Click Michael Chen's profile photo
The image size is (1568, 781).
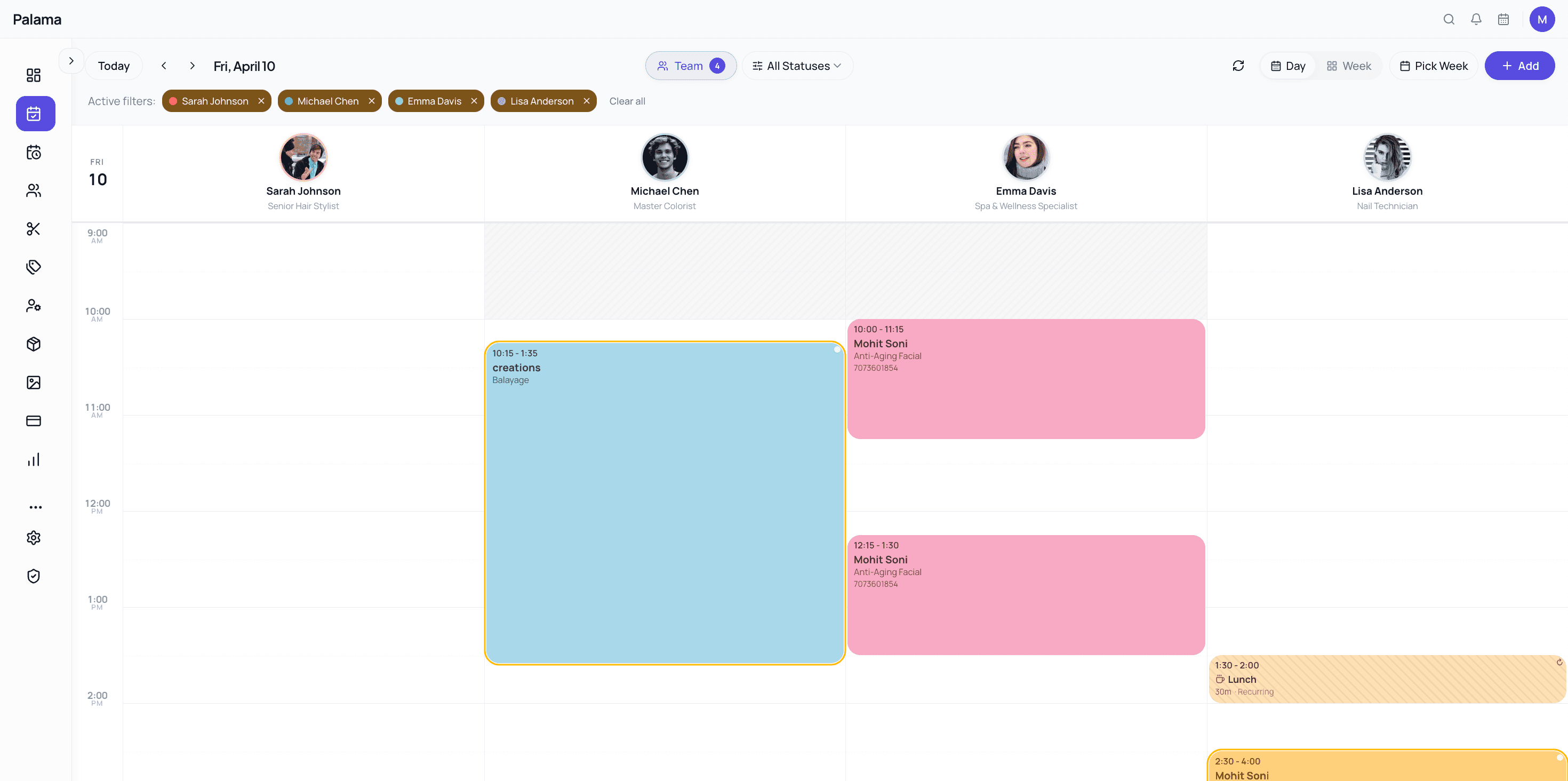click(x=665, y=158)
